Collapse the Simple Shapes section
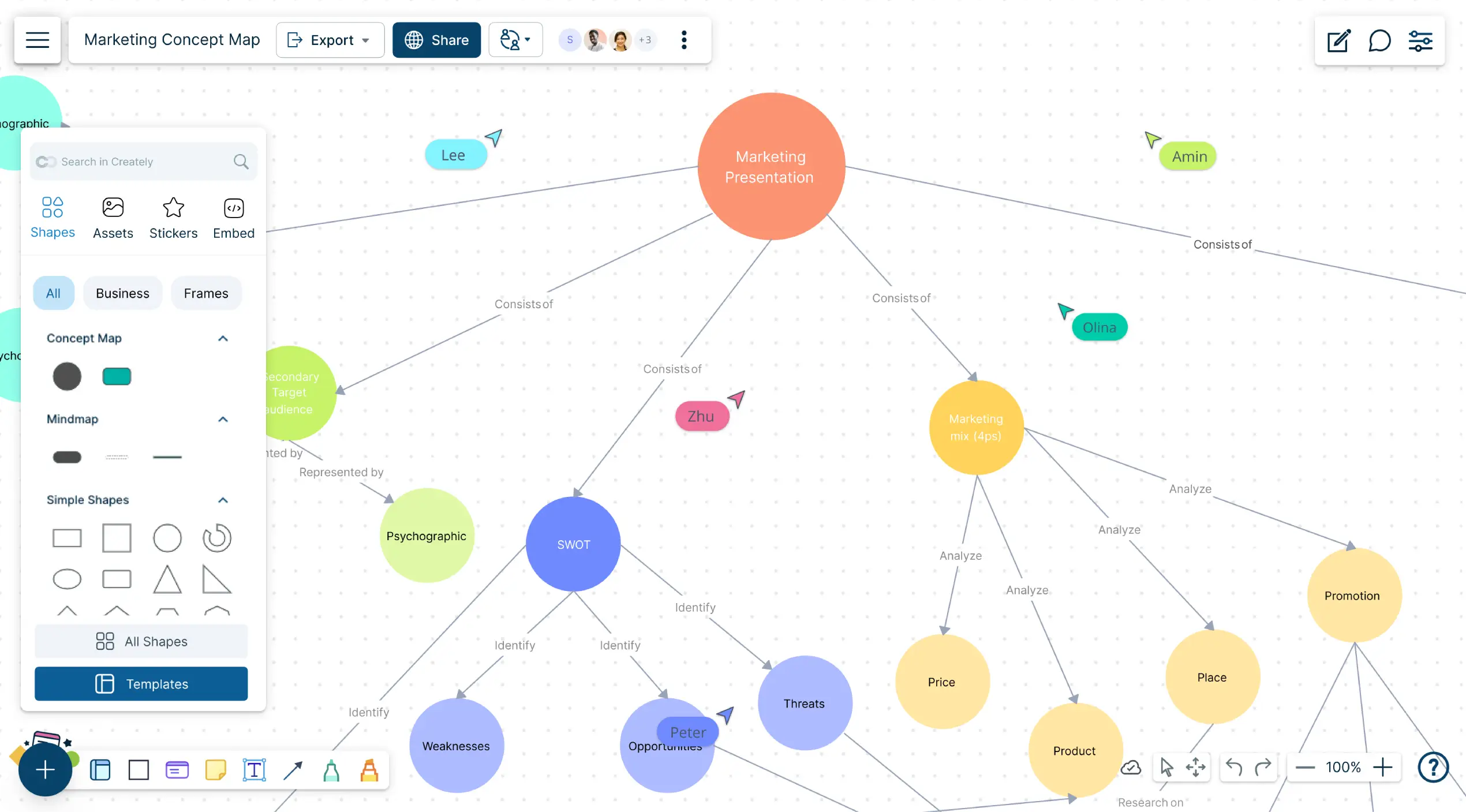Viewport: 1466px width, 812px height. [223, 500]
